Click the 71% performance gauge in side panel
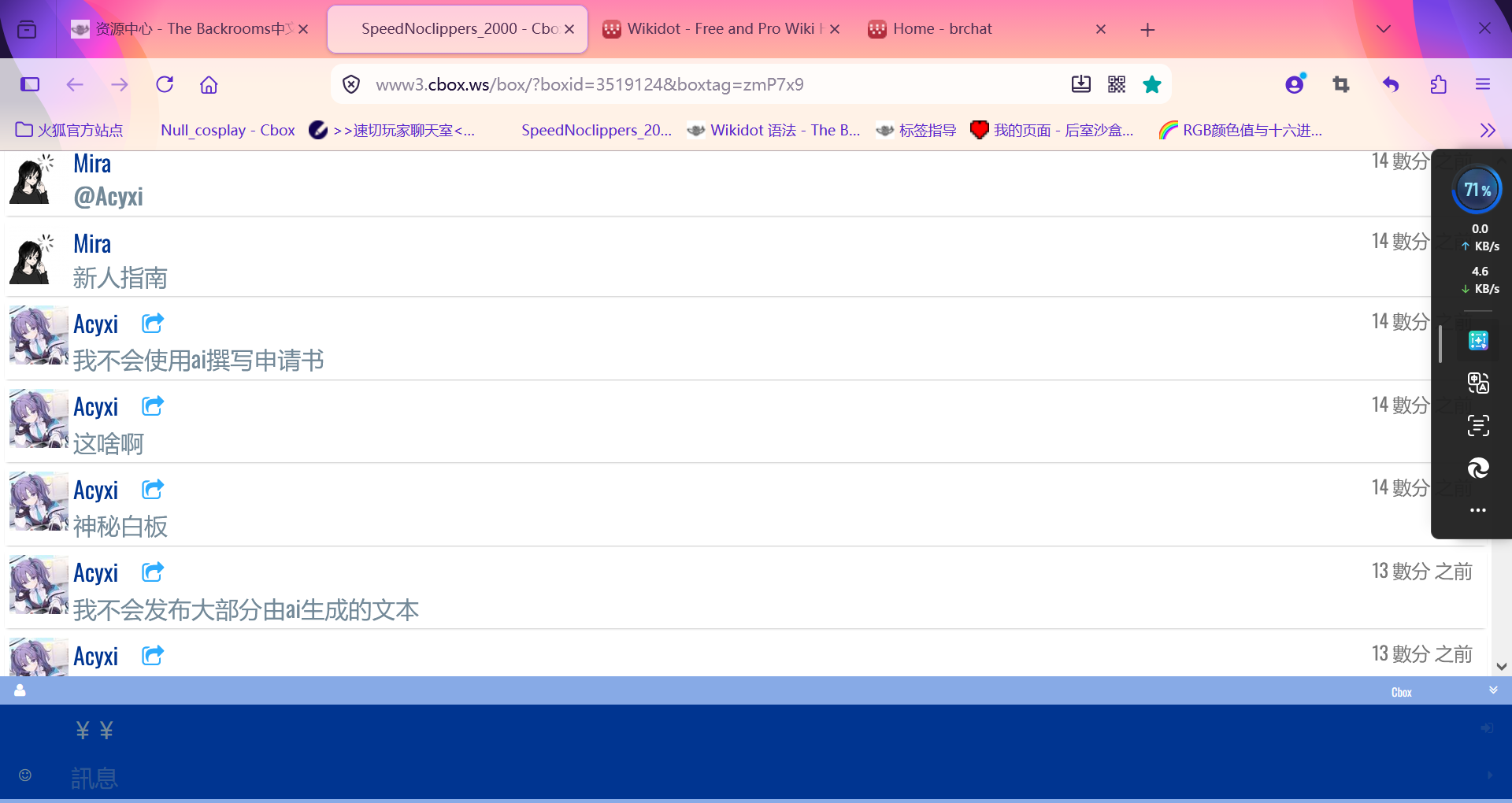The image size is (1512, 803). pyautogui.click(x=1477, y=189)
